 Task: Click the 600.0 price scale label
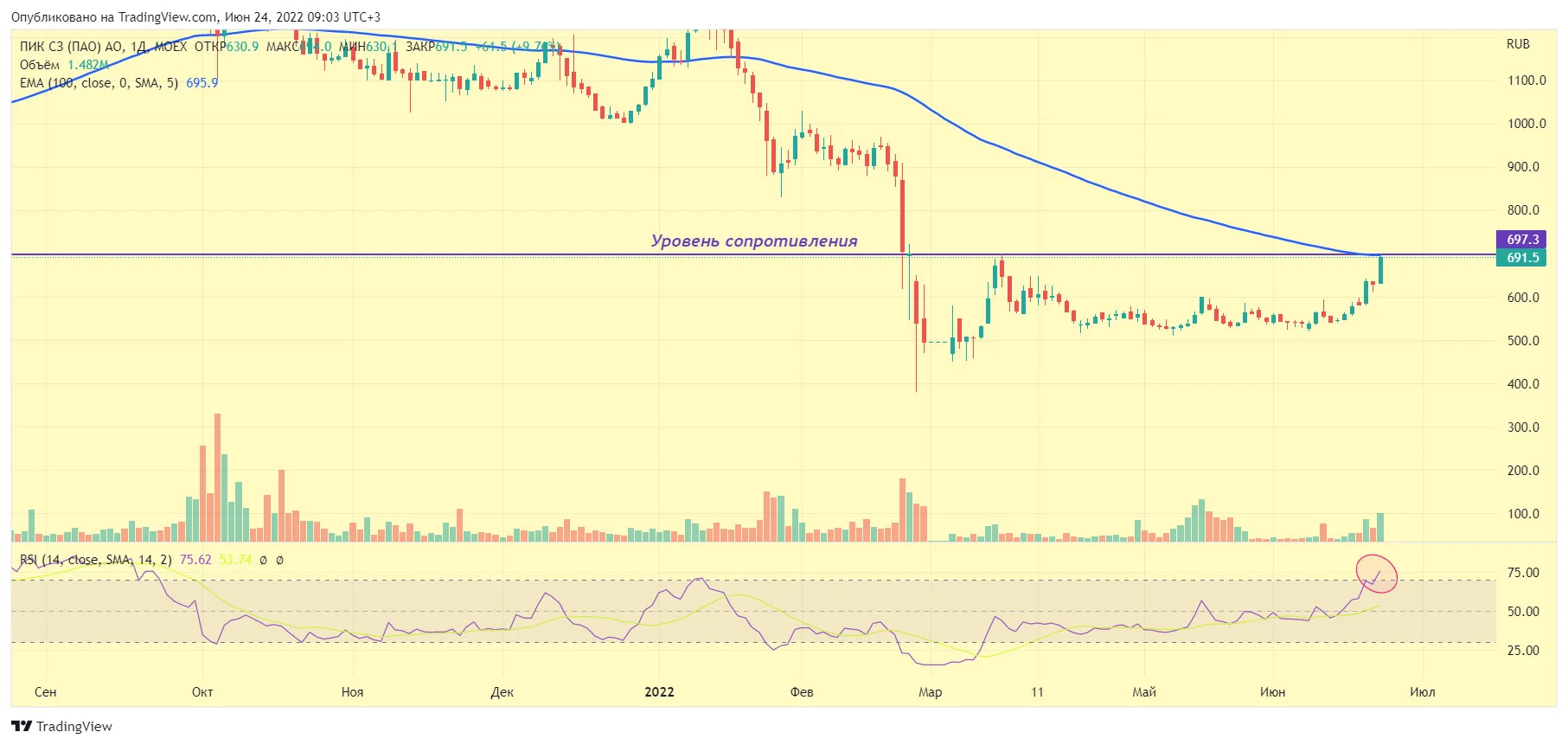[x=1523, y=298]
